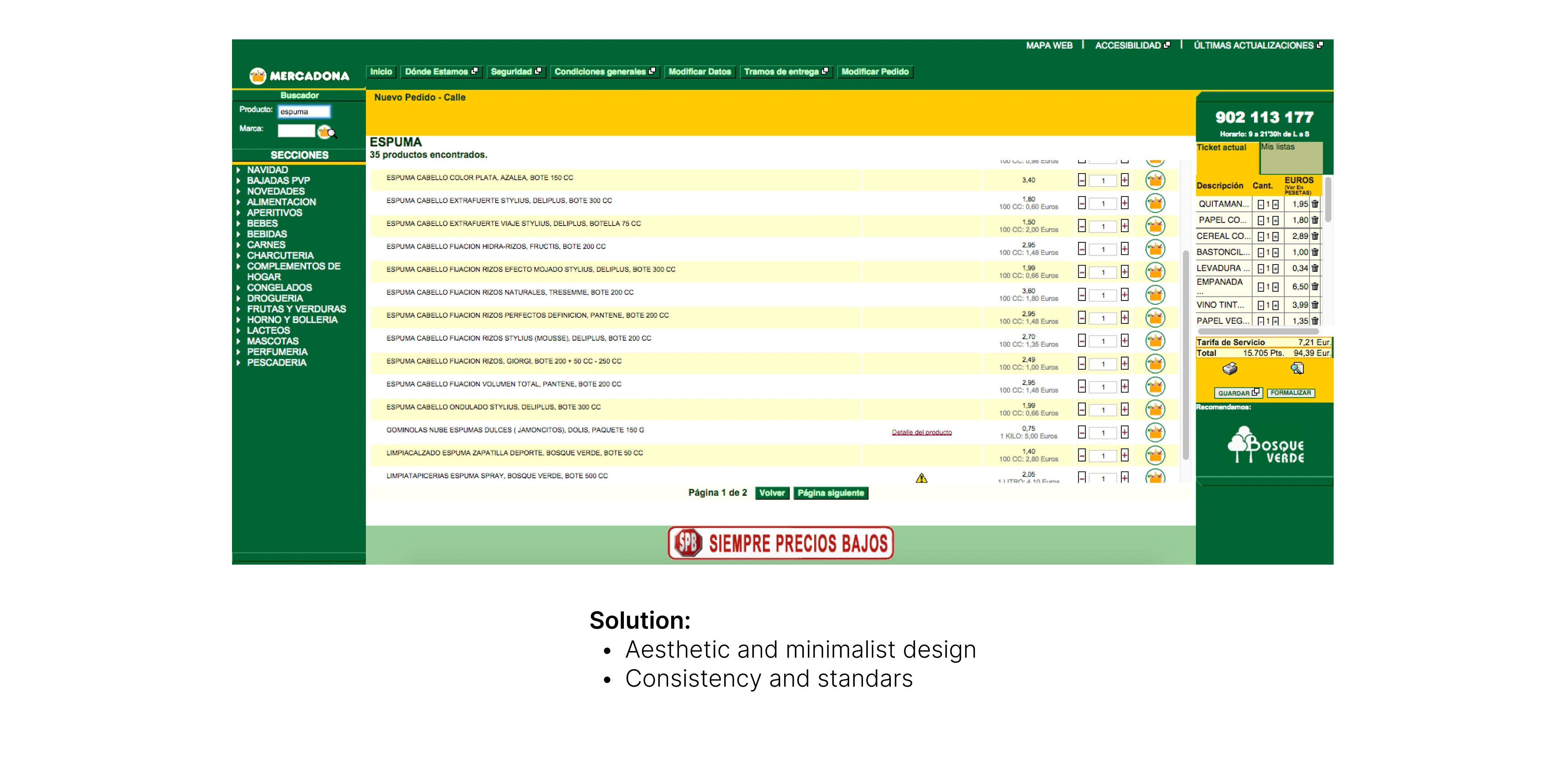Expand the ALIMENTACION section

pyautogui.click(x=281, y=202)
